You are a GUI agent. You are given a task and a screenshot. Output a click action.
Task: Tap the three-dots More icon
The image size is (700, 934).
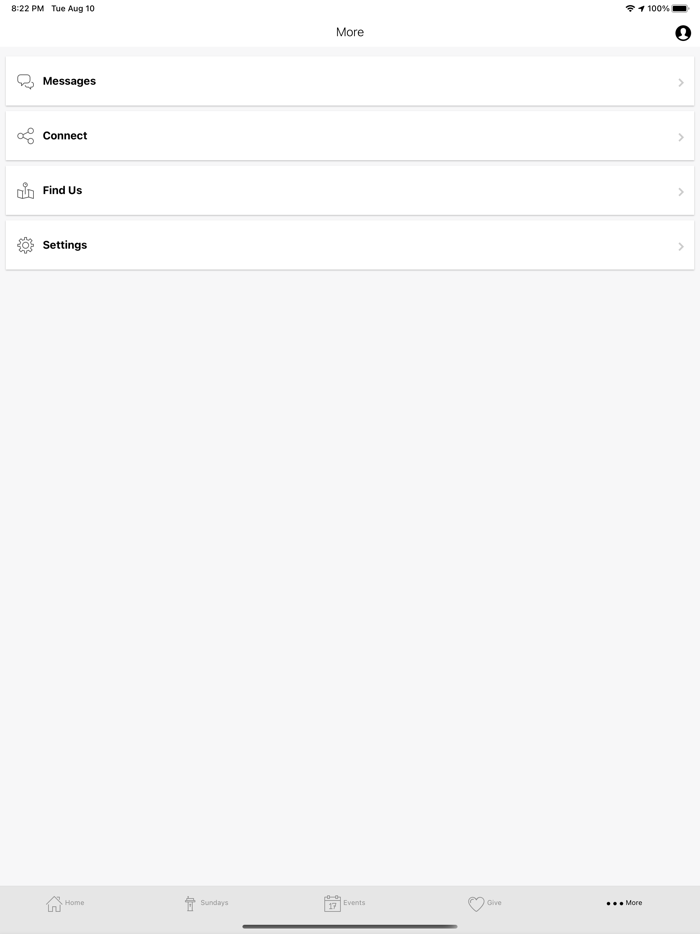coord(614,903)
